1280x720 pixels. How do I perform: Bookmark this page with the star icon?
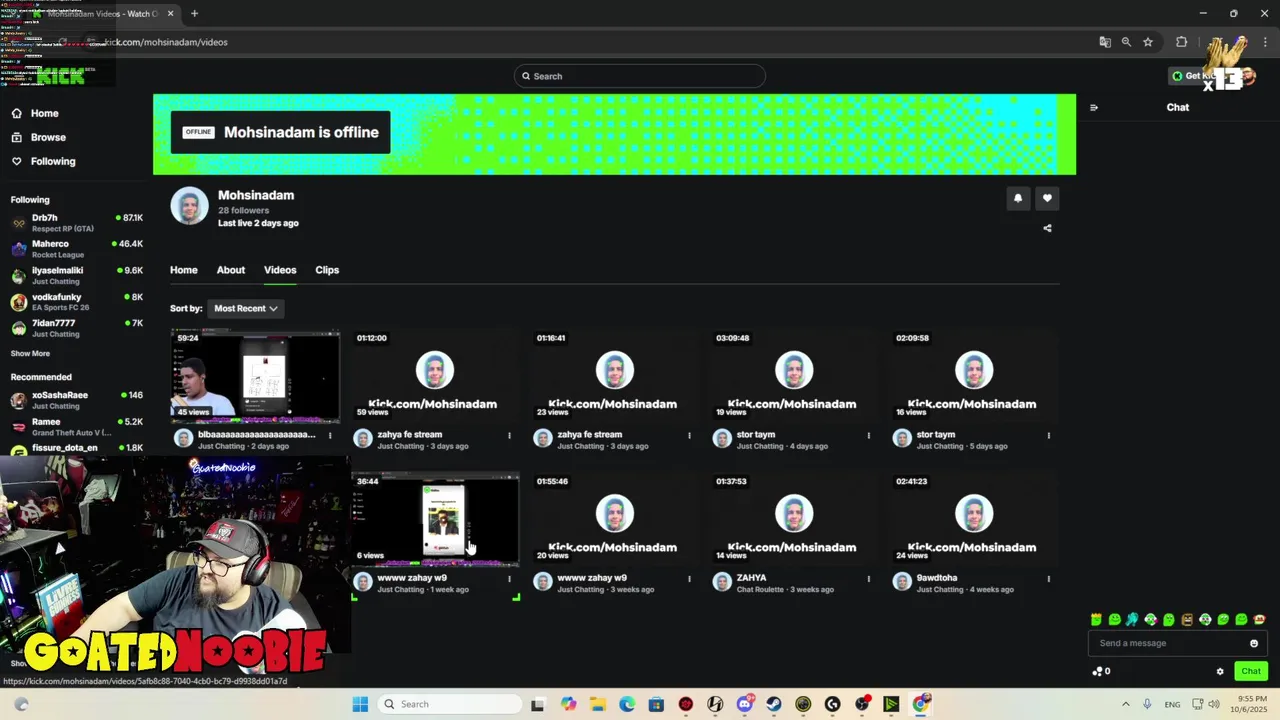coord(1148,42)
